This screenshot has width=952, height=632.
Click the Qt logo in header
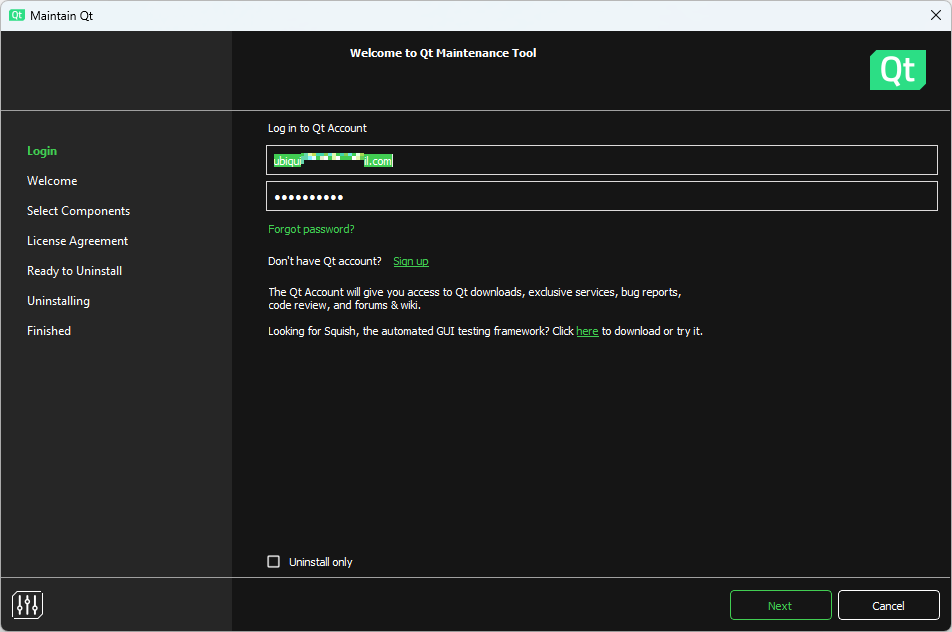[897, 70]
